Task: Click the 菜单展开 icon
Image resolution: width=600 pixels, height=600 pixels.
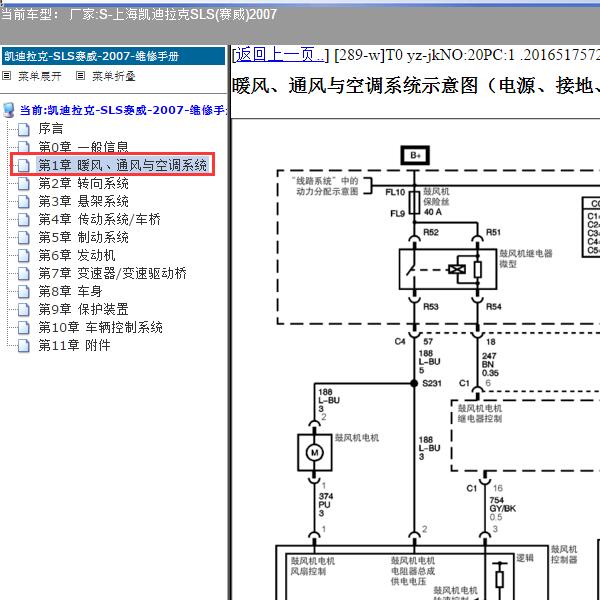Action: 7,76
